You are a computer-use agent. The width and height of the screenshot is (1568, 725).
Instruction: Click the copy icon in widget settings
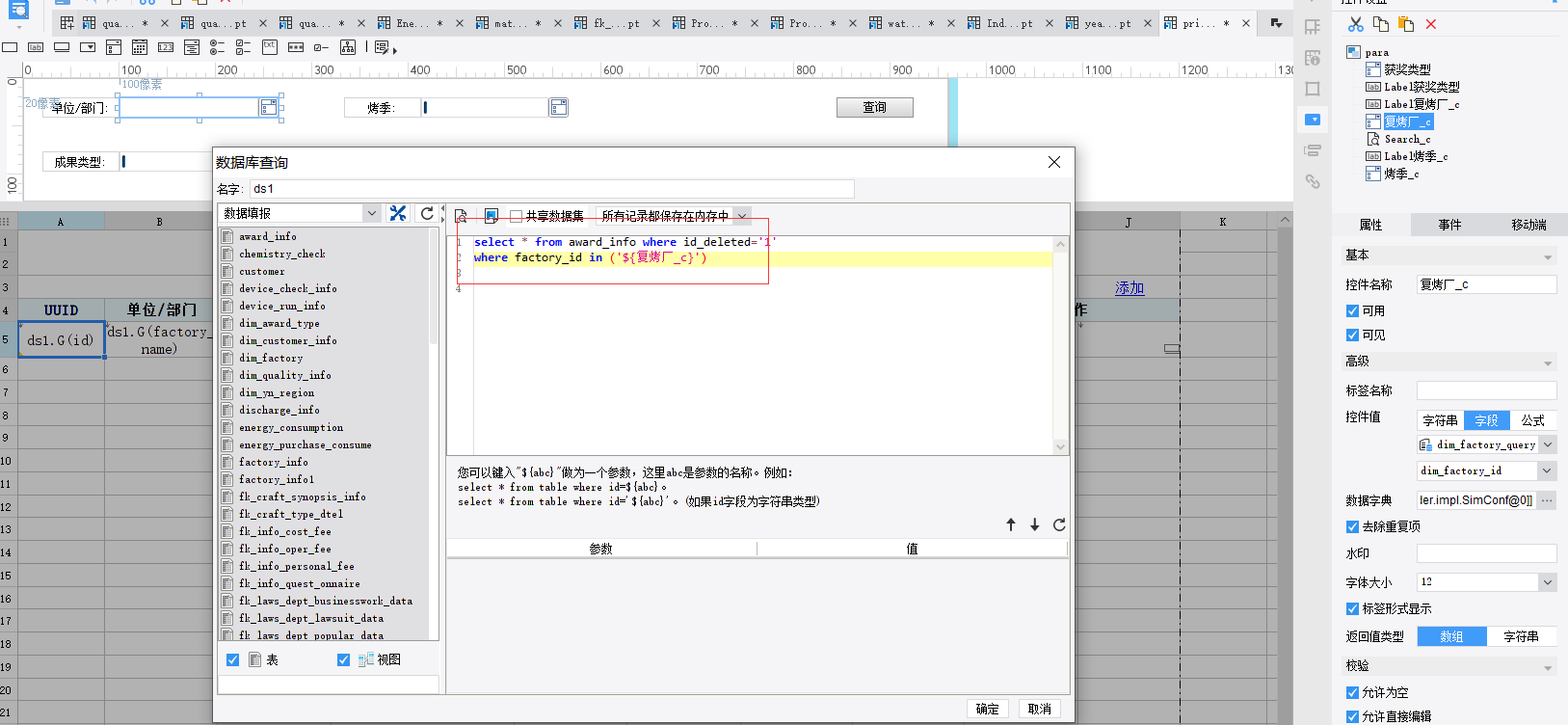1381,24
